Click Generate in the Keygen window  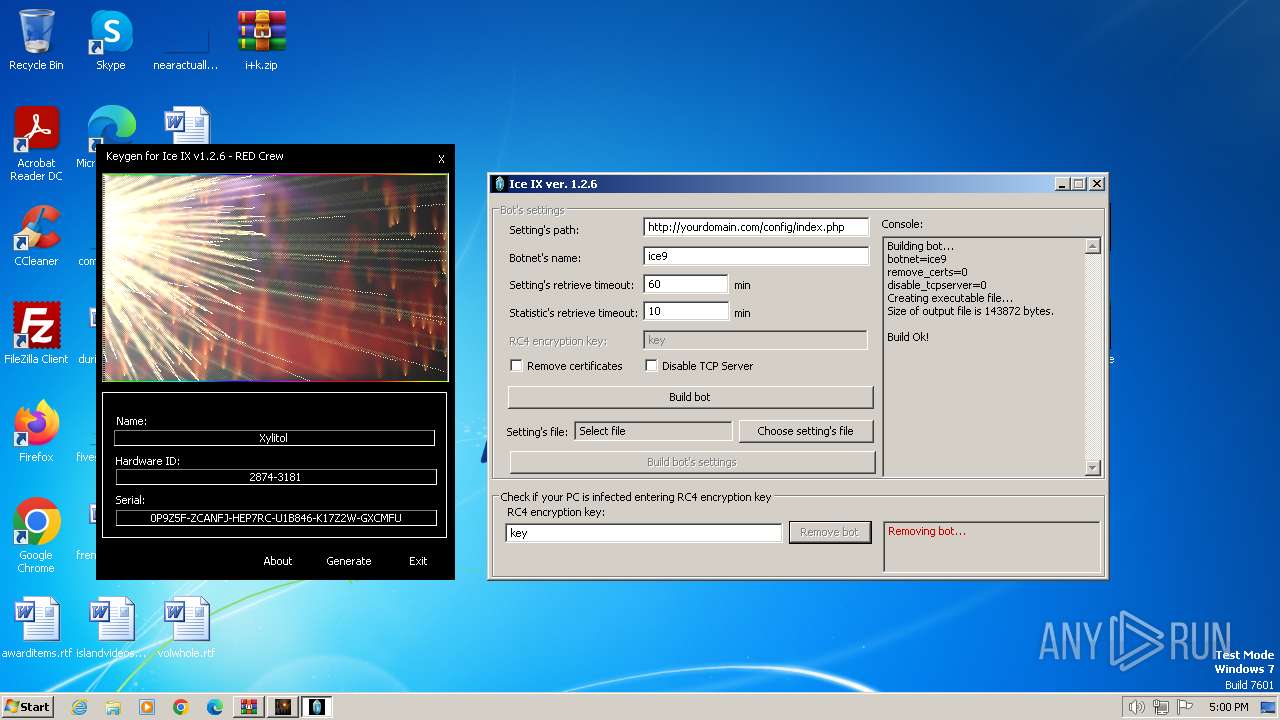click(x=349, y=561)
